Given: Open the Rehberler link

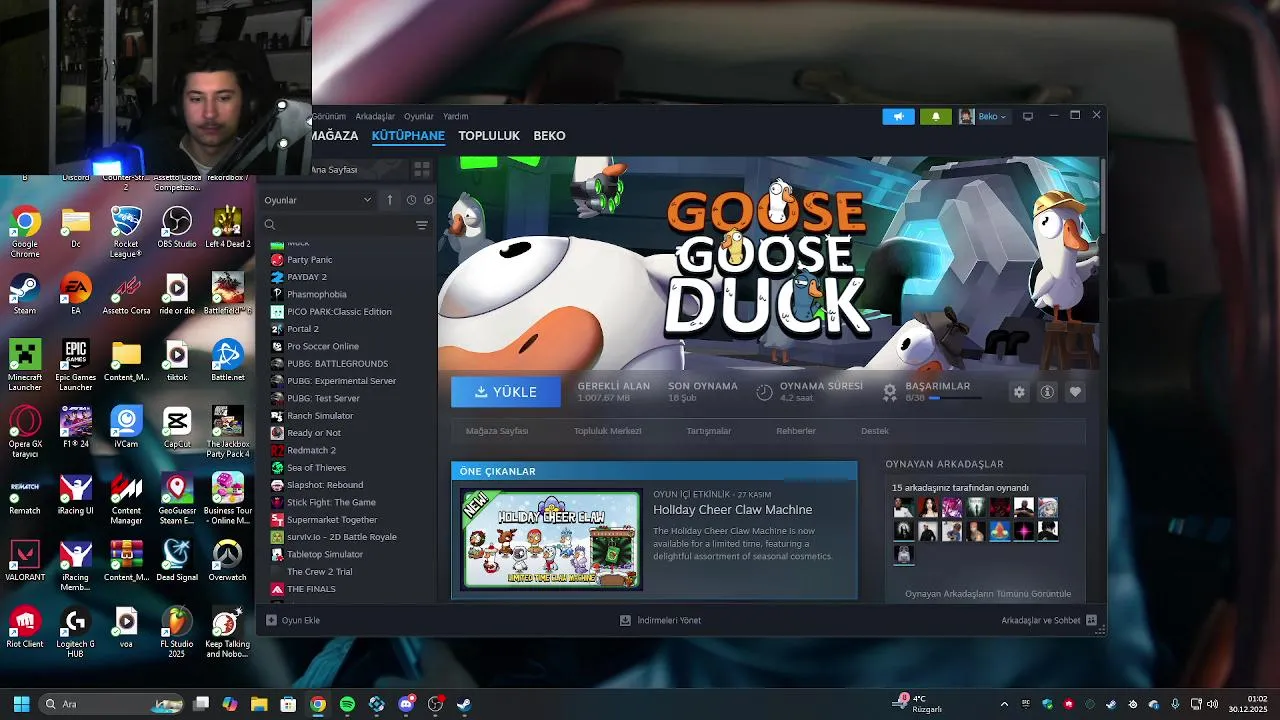Looking at the screenshot, I should pyautogui.click(x=796, y=431).
